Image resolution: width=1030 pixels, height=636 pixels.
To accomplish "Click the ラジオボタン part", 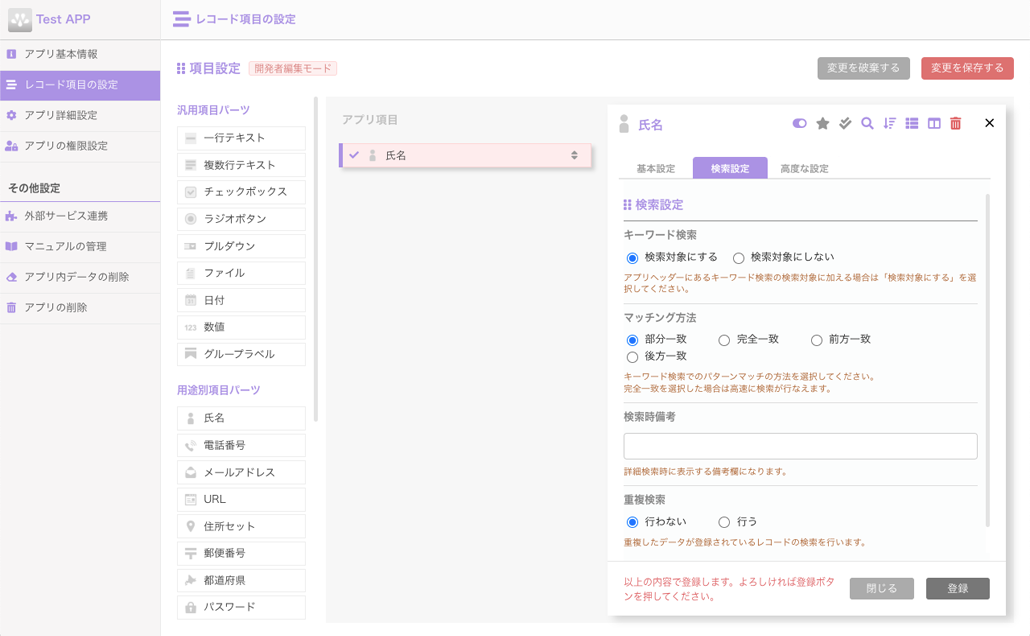I will click(241, 219).
